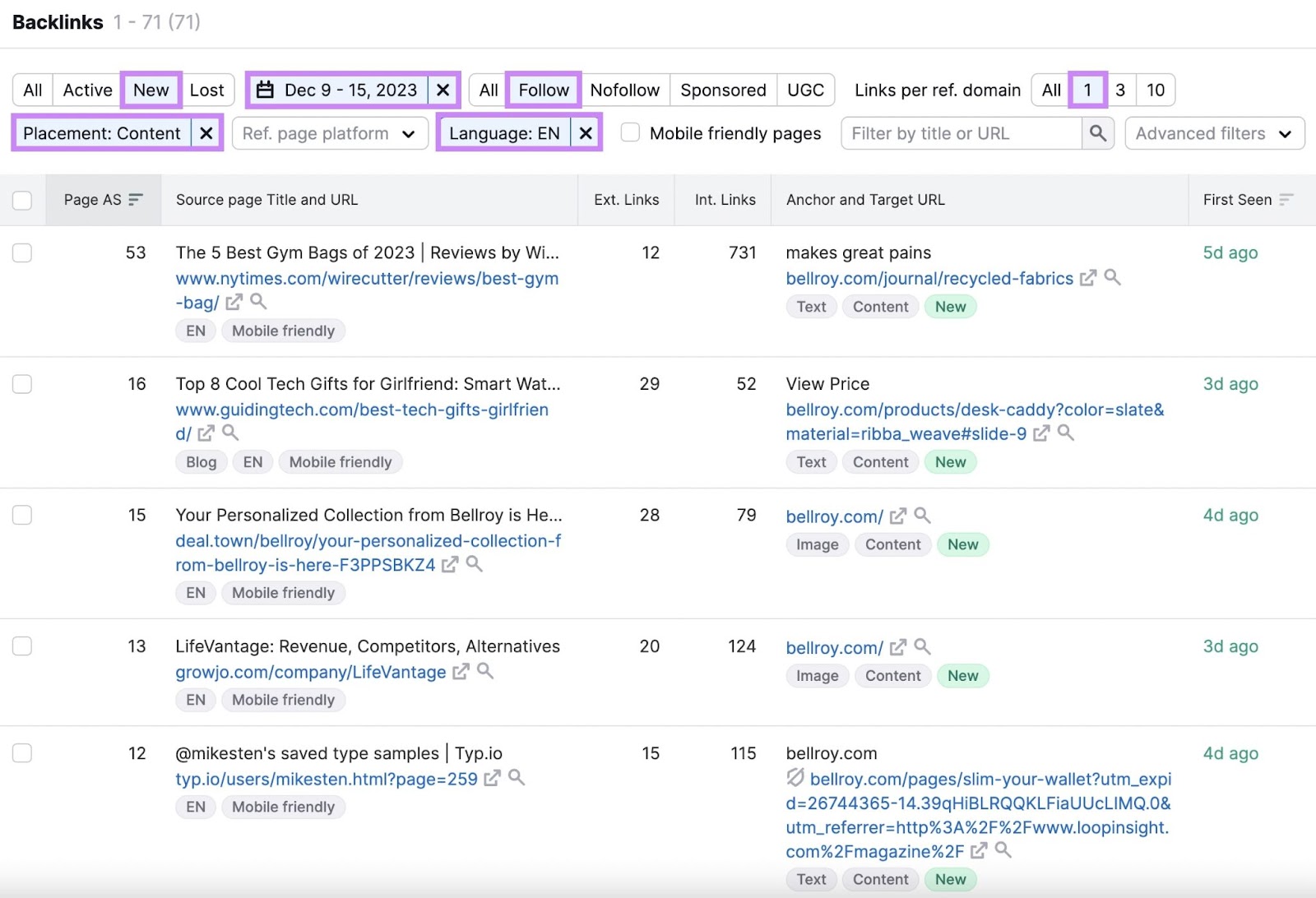This screenshot has height=898, width=1316.
Task: Clear the Dec 9 - 15, 2023 date range
Action: point(443,90)
